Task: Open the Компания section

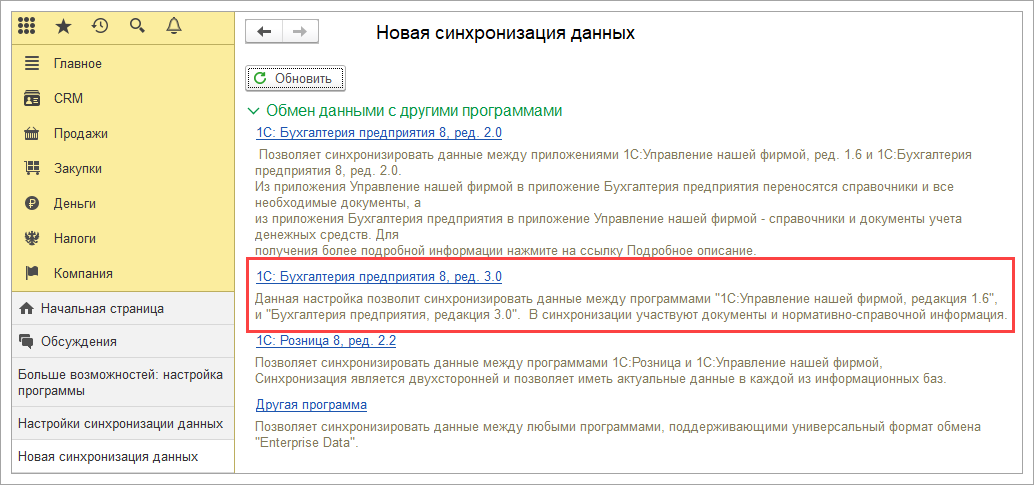Action: tap(123, 273)
